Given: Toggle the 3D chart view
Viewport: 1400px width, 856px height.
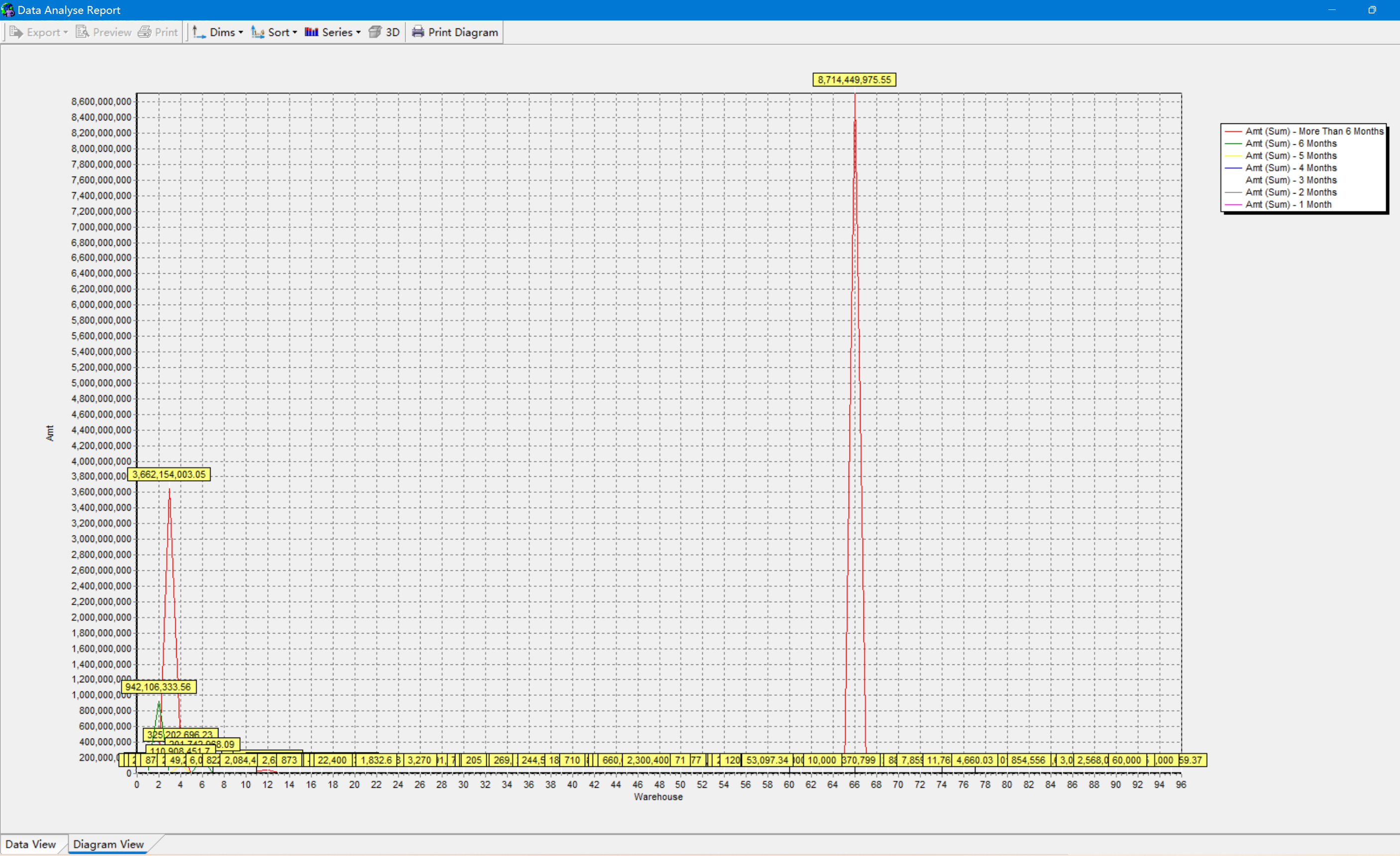Looking at the screenshot, I should tap(384, 32).
